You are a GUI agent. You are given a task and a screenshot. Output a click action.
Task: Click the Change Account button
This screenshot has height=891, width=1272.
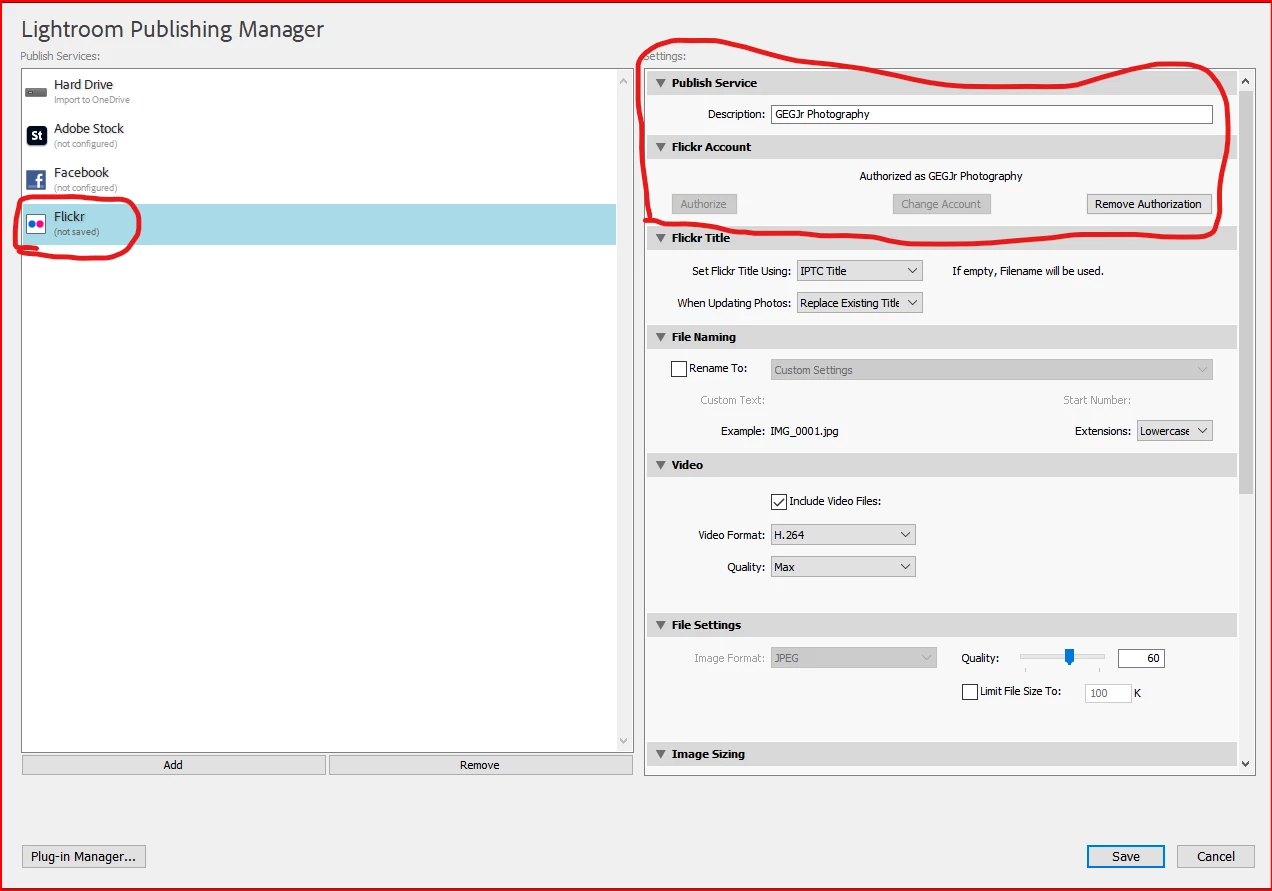click(941, 204)
